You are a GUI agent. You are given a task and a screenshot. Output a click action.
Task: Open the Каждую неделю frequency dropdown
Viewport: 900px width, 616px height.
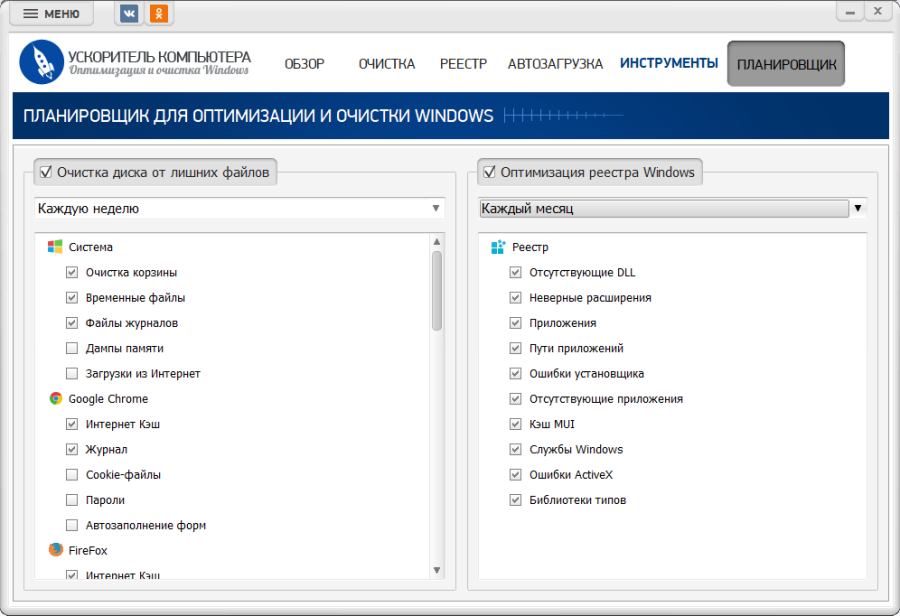click(x=239, y=208)
